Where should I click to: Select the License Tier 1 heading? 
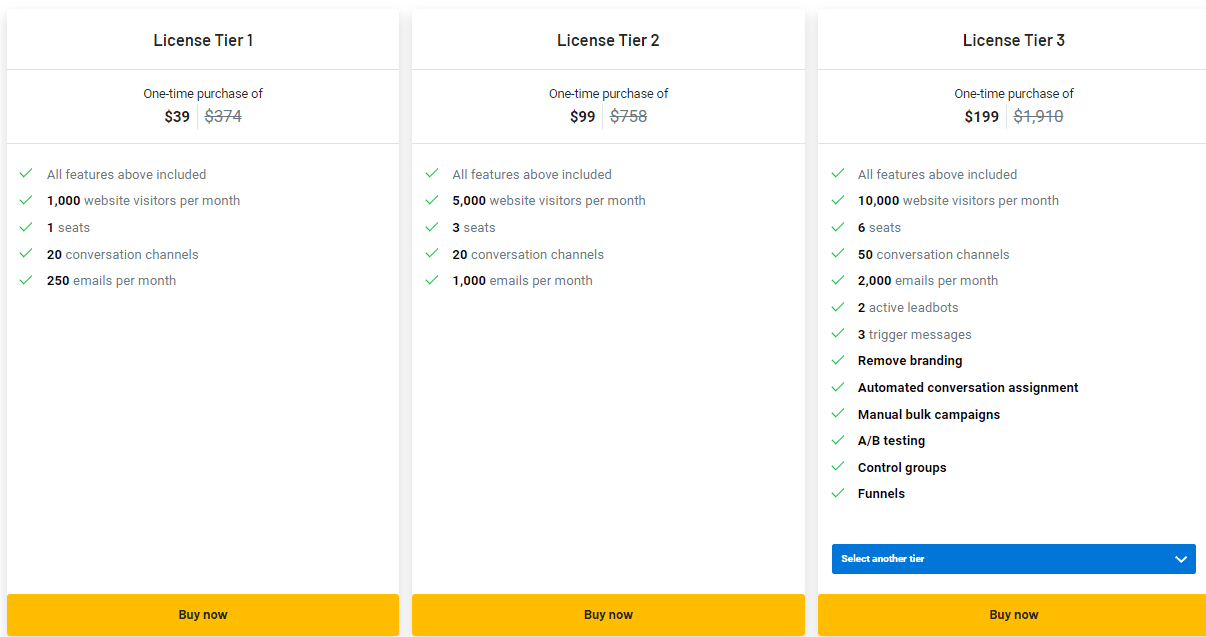click(203, 40)
